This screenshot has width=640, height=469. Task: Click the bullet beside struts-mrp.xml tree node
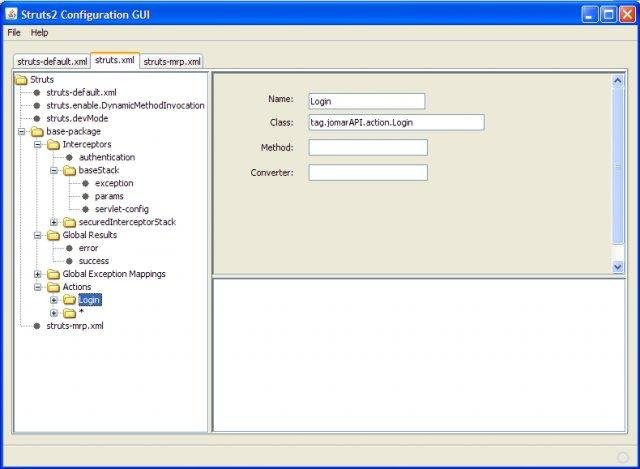click(37, 326)
